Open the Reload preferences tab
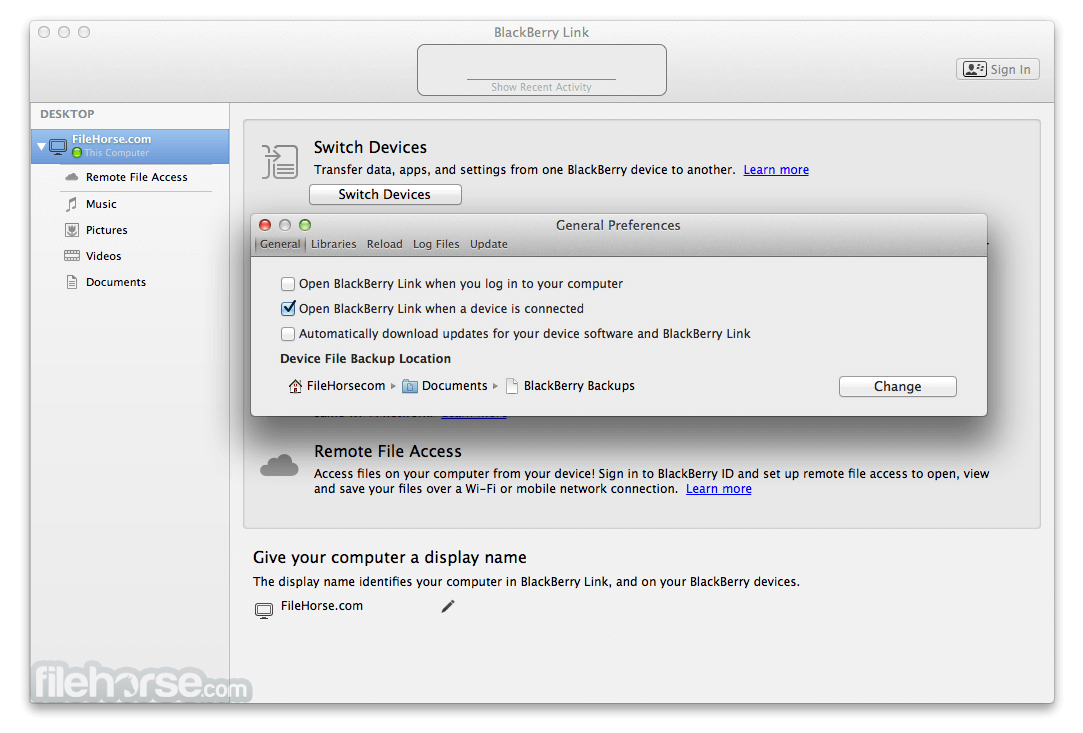 (x=385, y=244)
